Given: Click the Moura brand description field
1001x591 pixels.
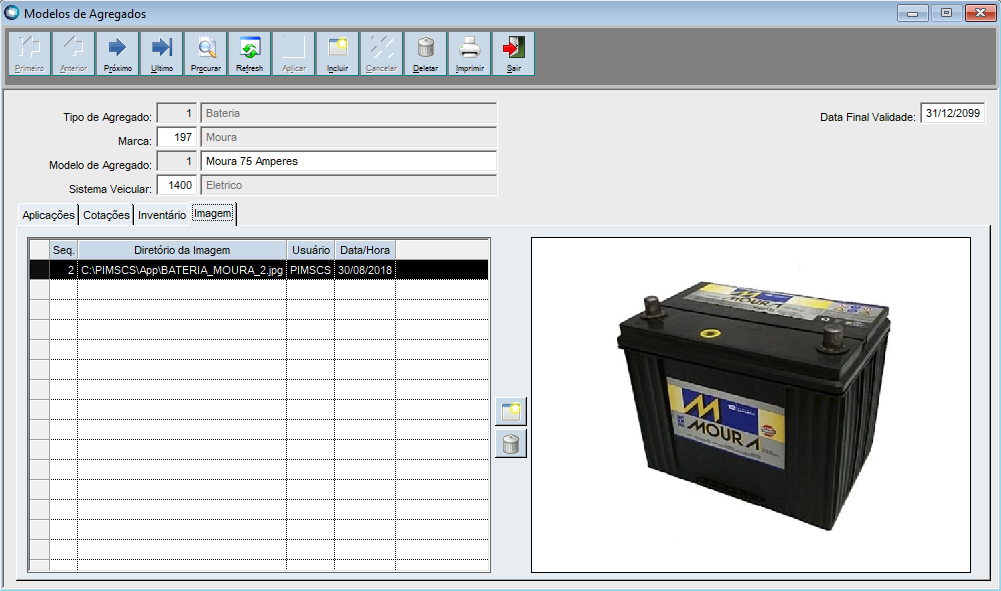Looking at the screenshot, I should pos(349,137).
